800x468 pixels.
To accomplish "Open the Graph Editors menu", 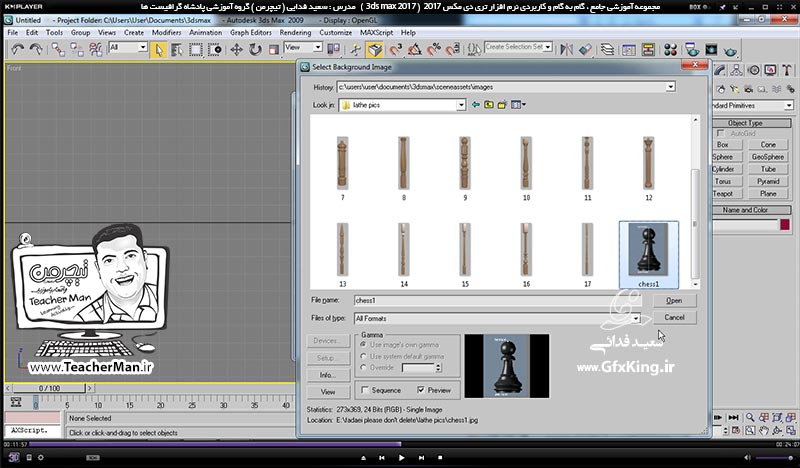I will [x=251, y=32].
